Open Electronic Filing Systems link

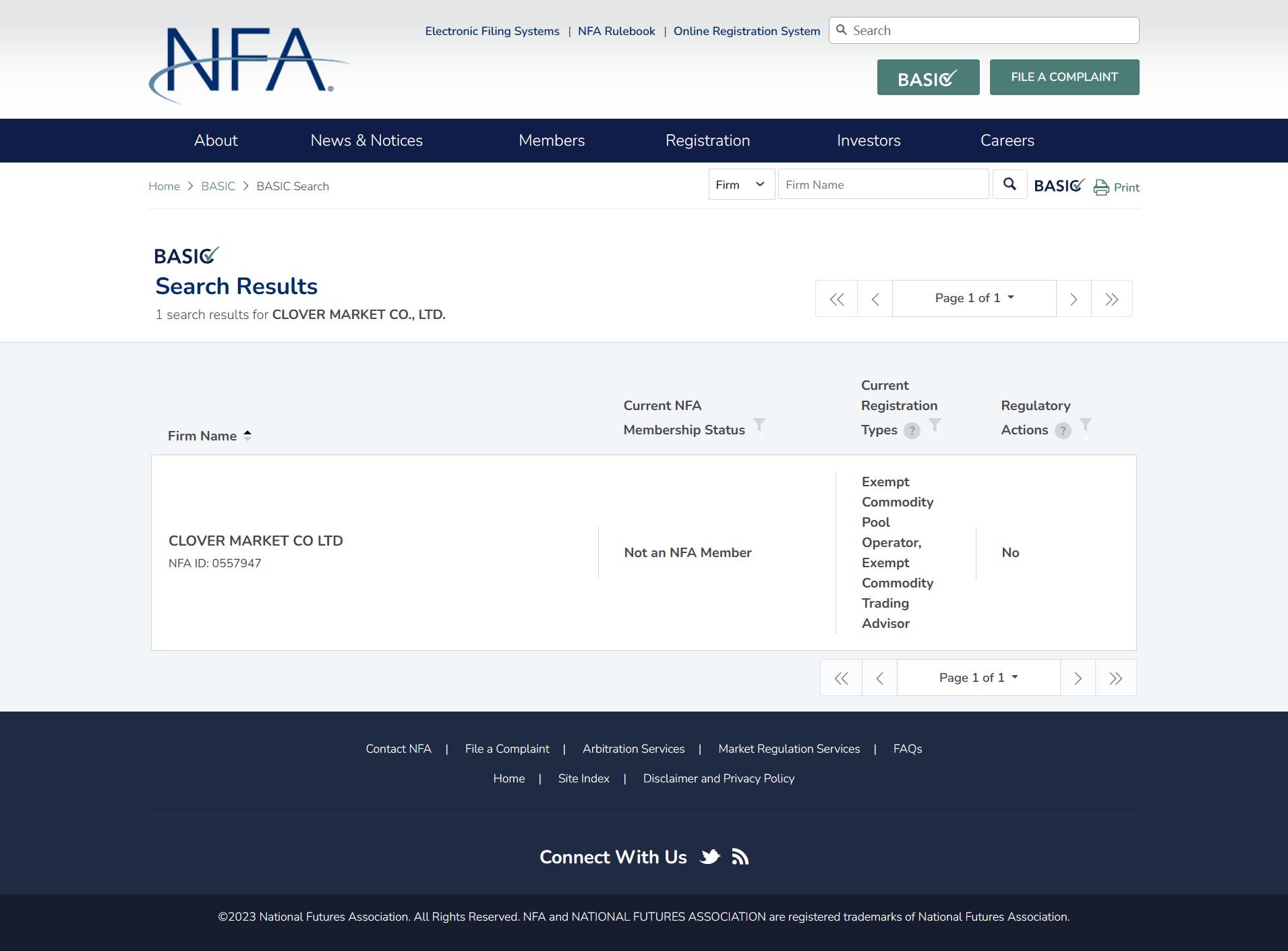(x=492, y=31)
